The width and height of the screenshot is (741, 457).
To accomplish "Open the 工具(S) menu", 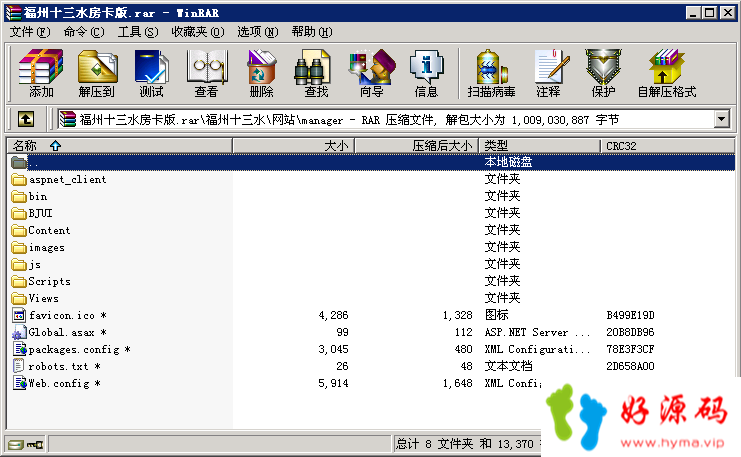I will (138, 32).
